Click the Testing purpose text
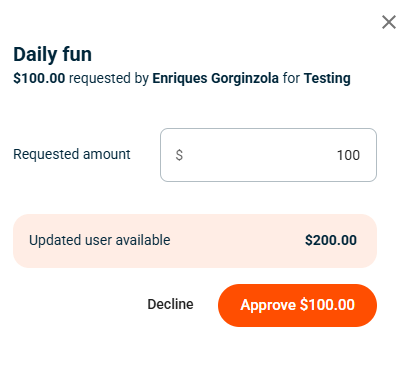The width and height of the screenshot is (416, 367). 327,79
